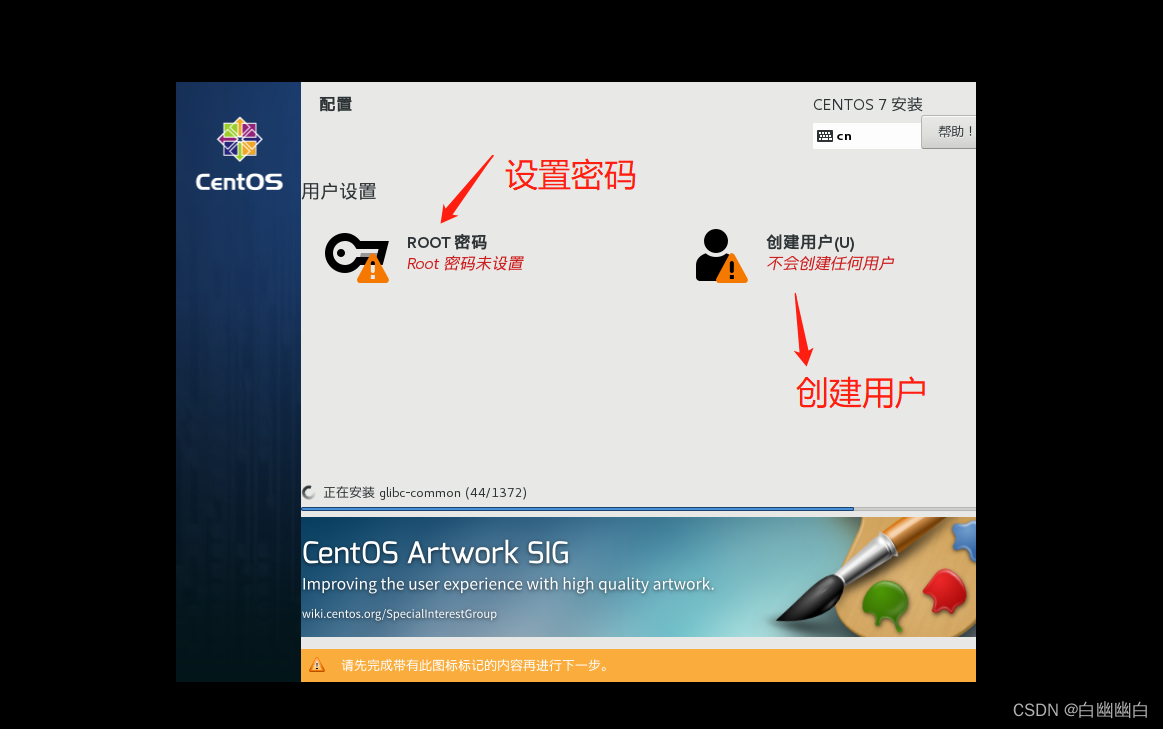Click the CentOS logo in the sidebar
This screenshot has height=729, width=1163.
click(239, 154)
